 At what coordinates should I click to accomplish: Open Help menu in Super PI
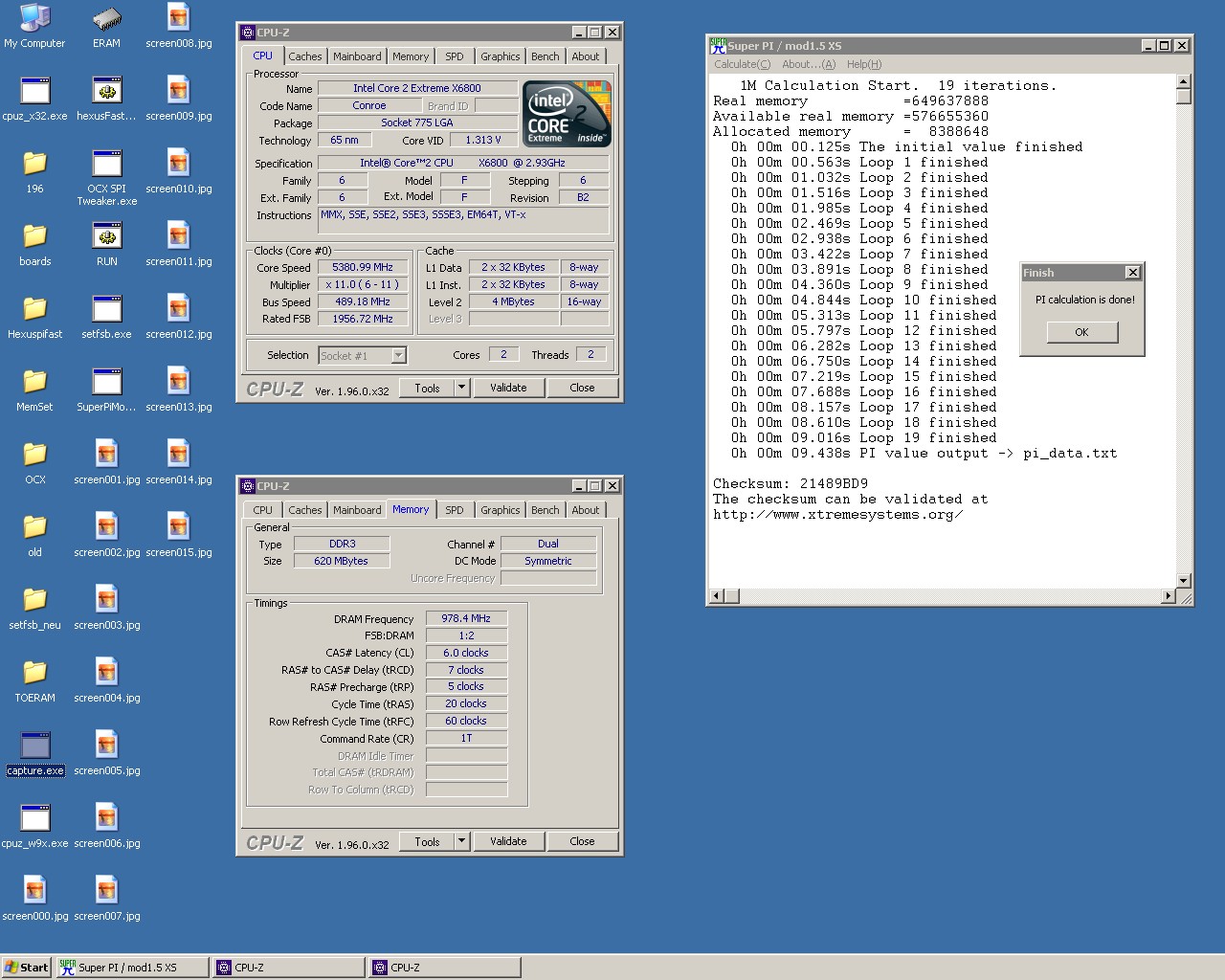(864, 64)
